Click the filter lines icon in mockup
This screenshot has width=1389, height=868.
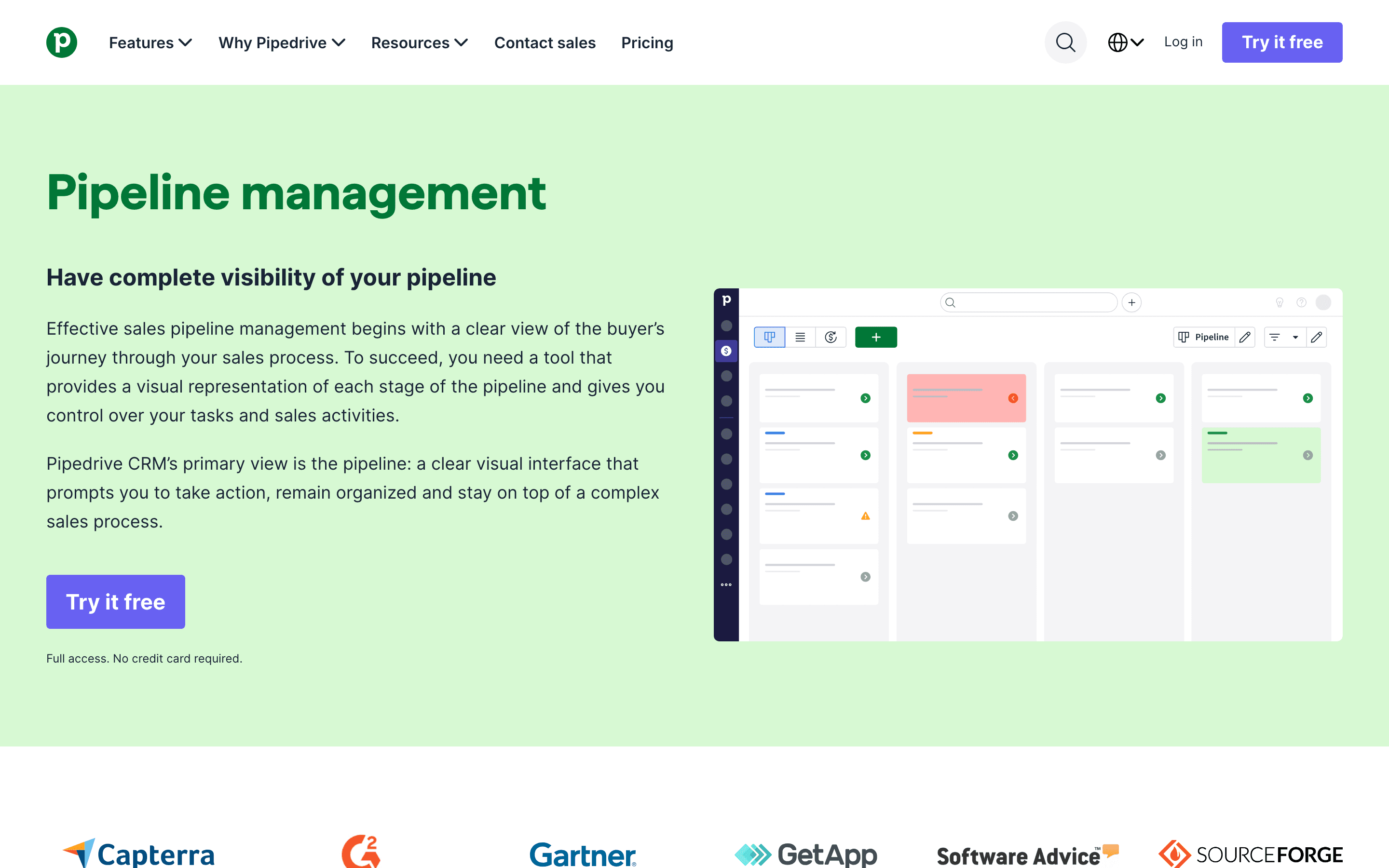pos(1274,337)
